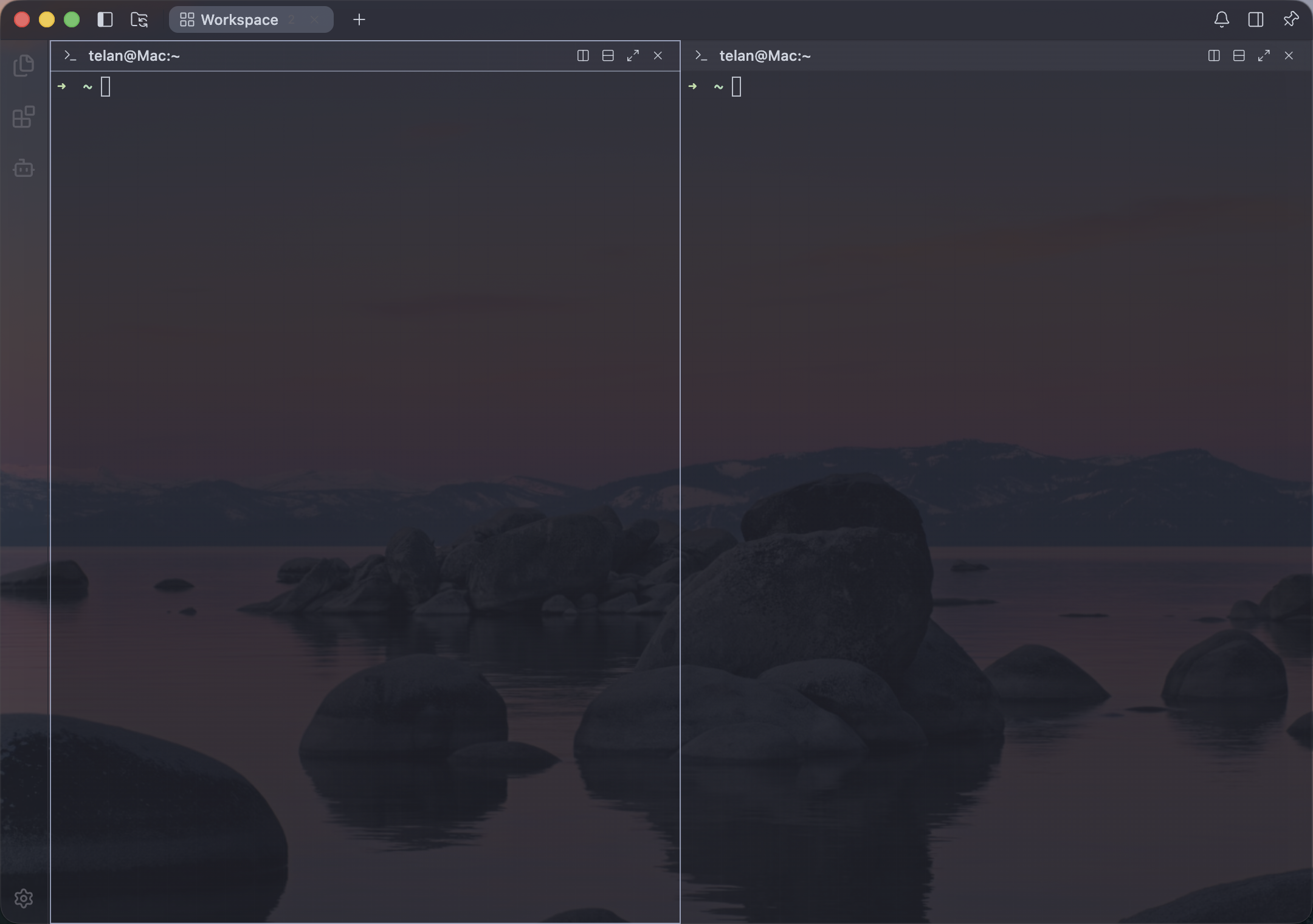
Task: Click the left pane title telan@Mac:~
Action: click(134, 56)
